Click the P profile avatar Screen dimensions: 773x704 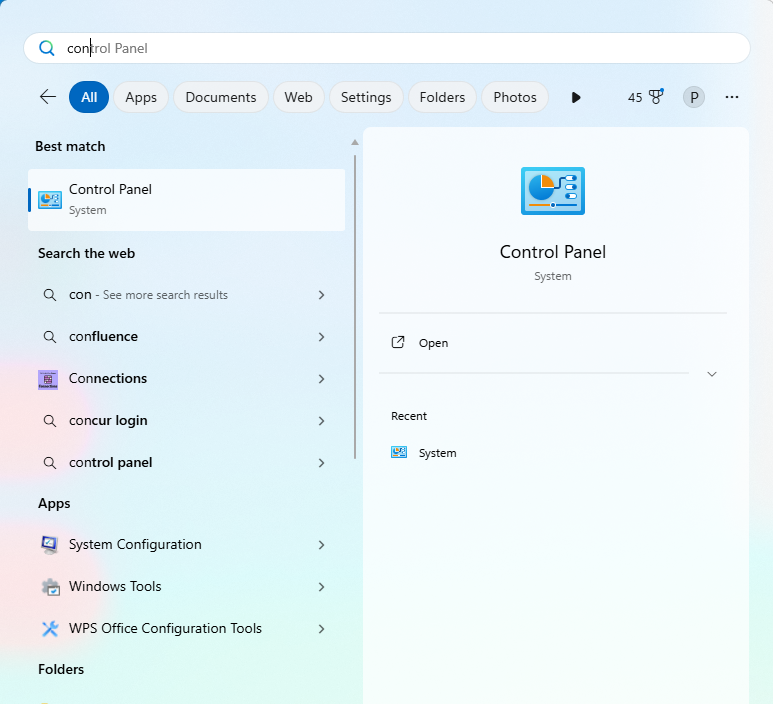[x=693, y=97]
